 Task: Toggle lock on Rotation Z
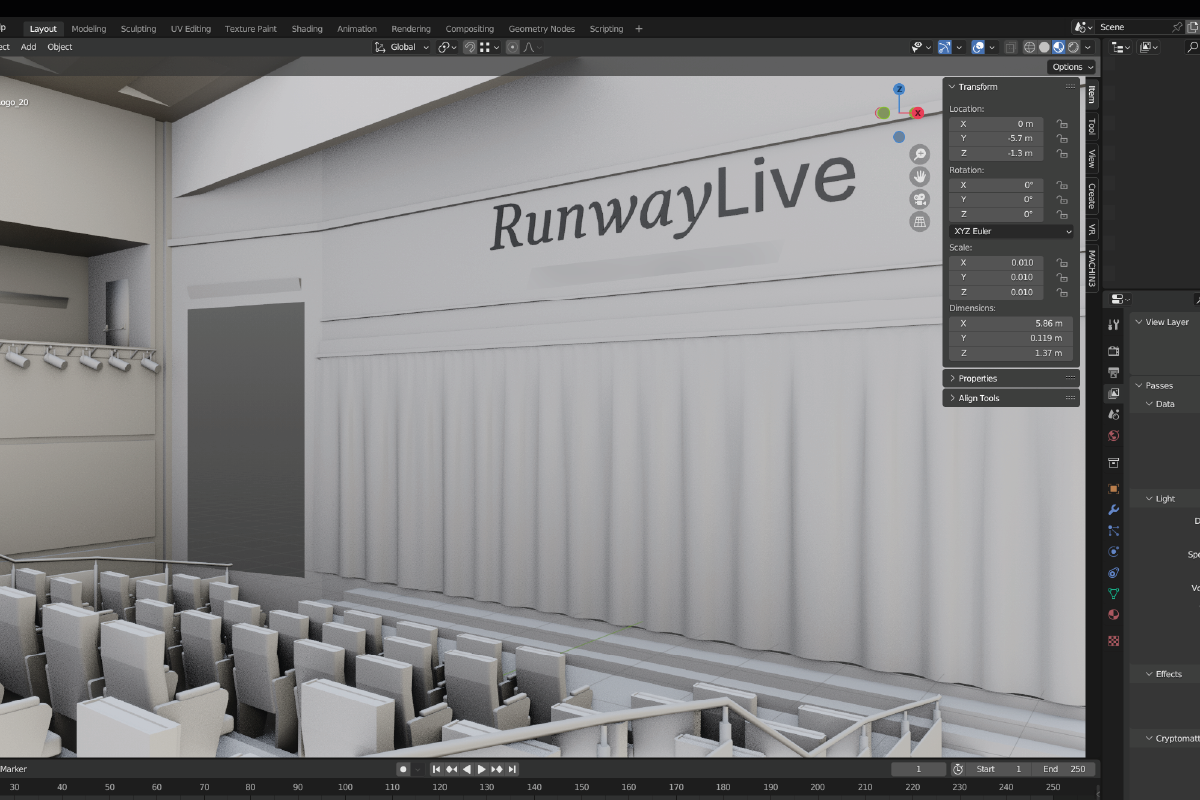[1062, 214]
